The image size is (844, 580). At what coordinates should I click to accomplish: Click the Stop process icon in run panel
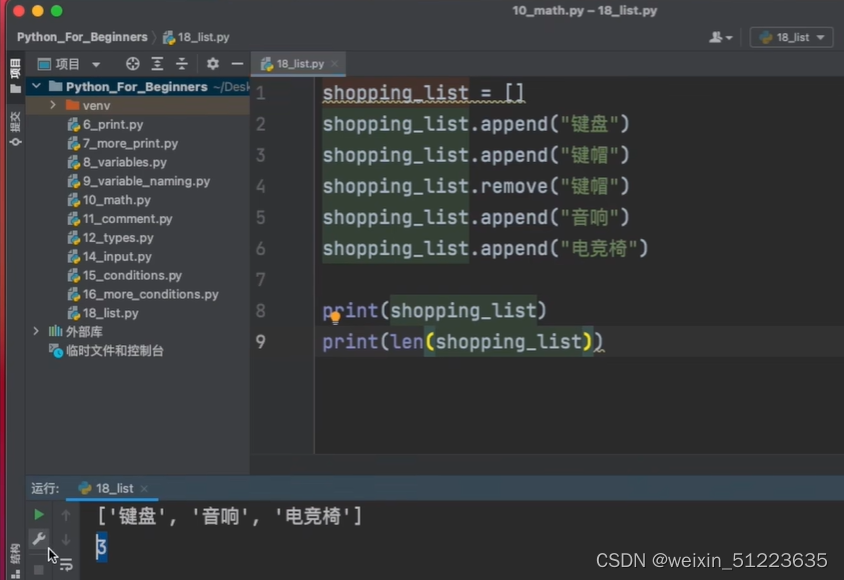pos(38,570)
